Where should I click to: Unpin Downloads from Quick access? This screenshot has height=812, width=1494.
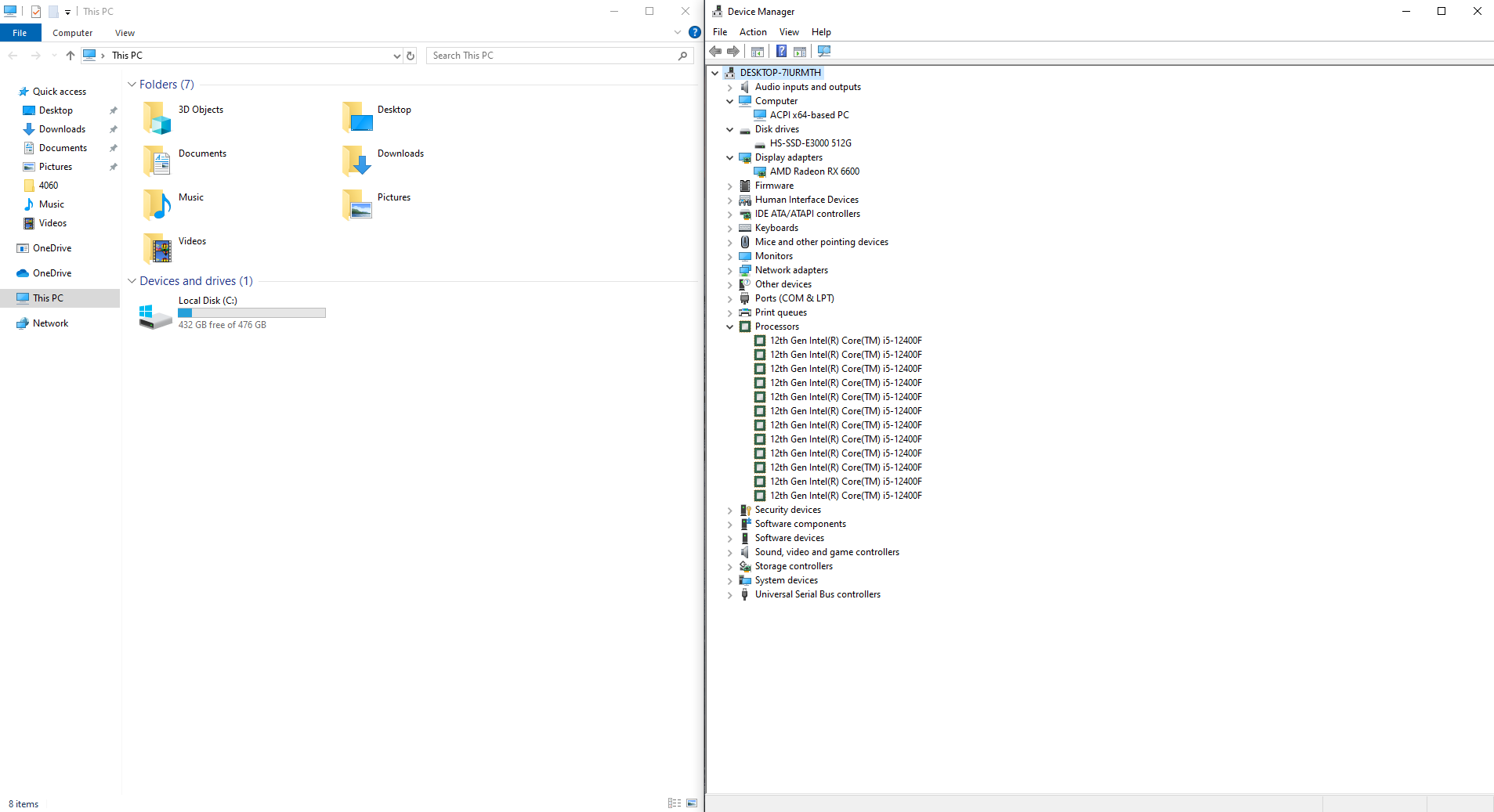pos(113,128)
